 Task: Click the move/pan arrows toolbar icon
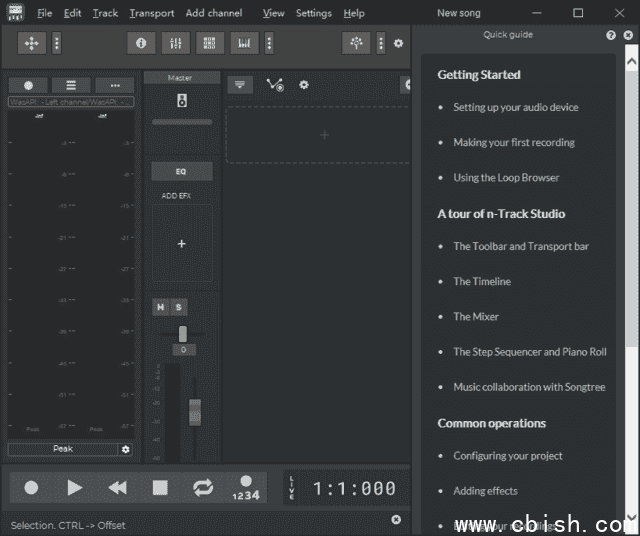[31, 43]
